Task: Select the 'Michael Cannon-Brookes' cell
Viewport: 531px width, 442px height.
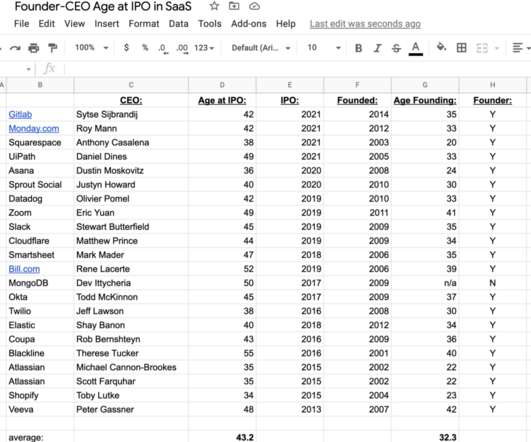Action: pyautogui.click(x=131, y=367)
